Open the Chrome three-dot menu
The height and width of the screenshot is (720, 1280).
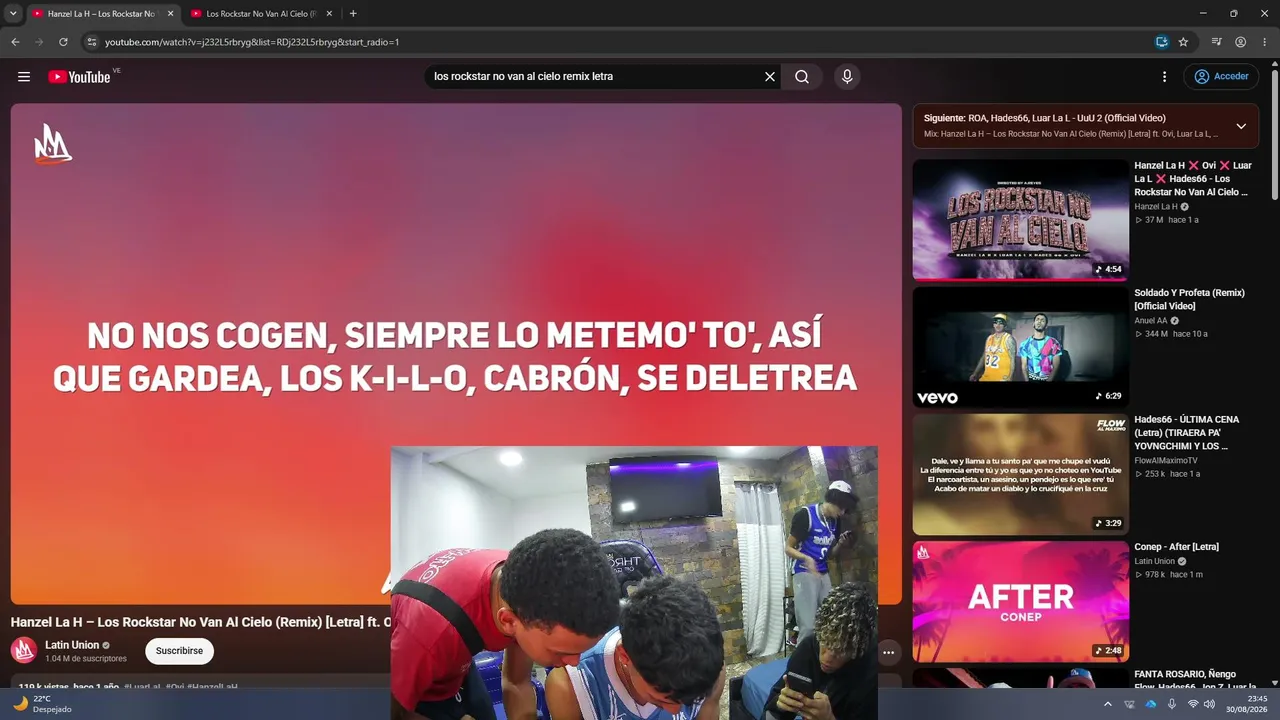(1263, 42)
